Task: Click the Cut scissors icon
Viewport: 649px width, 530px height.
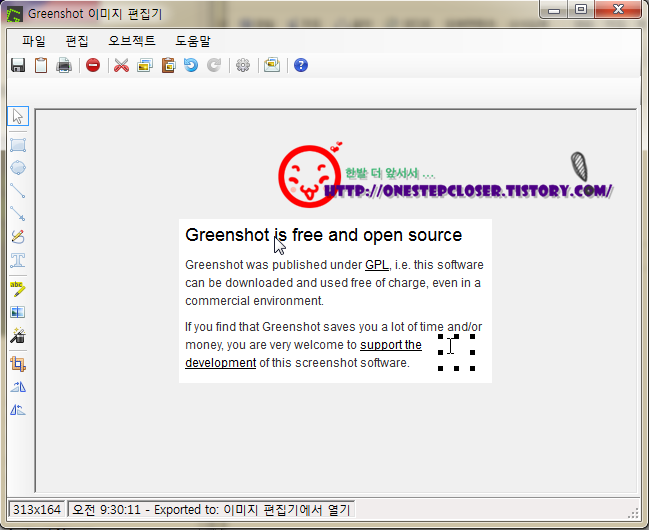Action: [121, 65]
